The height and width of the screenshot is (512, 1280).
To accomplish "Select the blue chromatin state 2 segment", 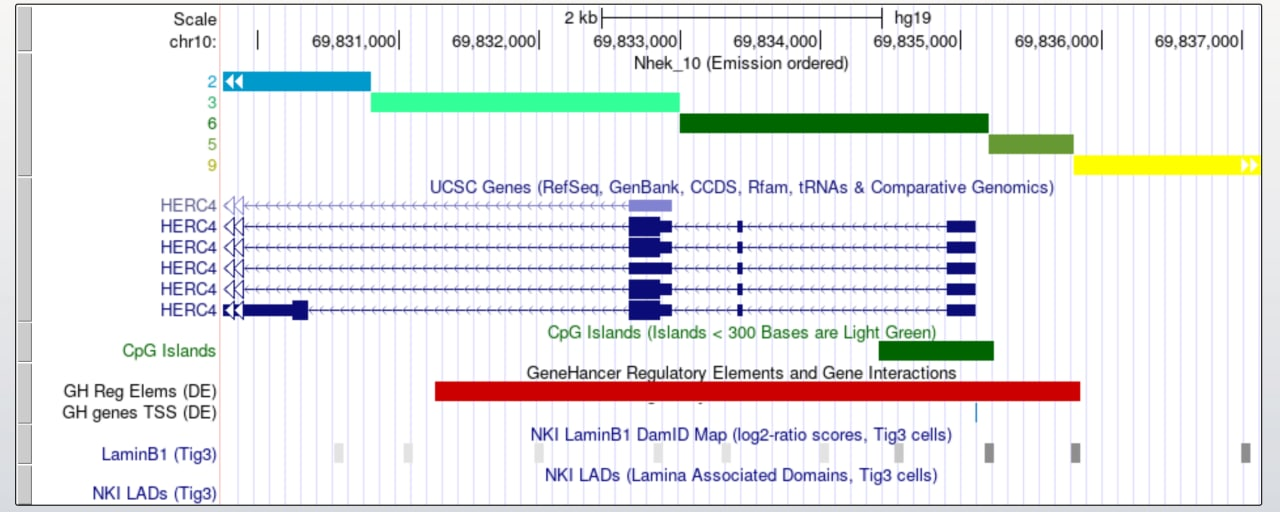I will [x=297, y=81].
